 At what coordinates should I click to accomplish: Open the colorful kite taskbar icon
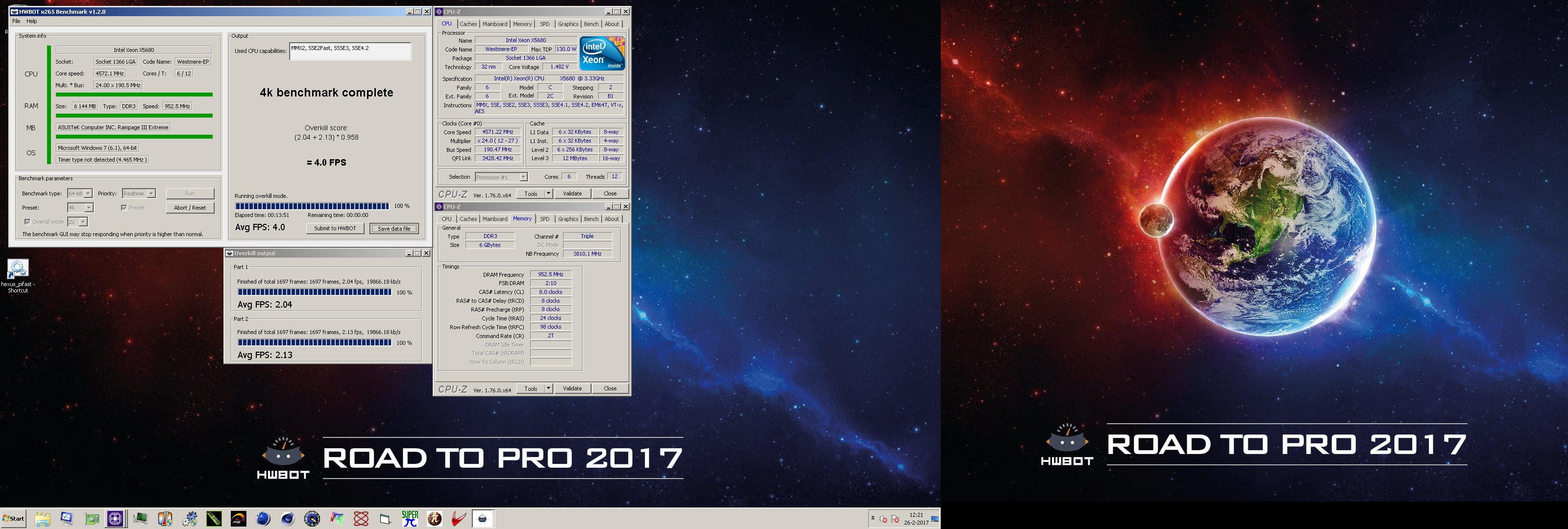337,519
